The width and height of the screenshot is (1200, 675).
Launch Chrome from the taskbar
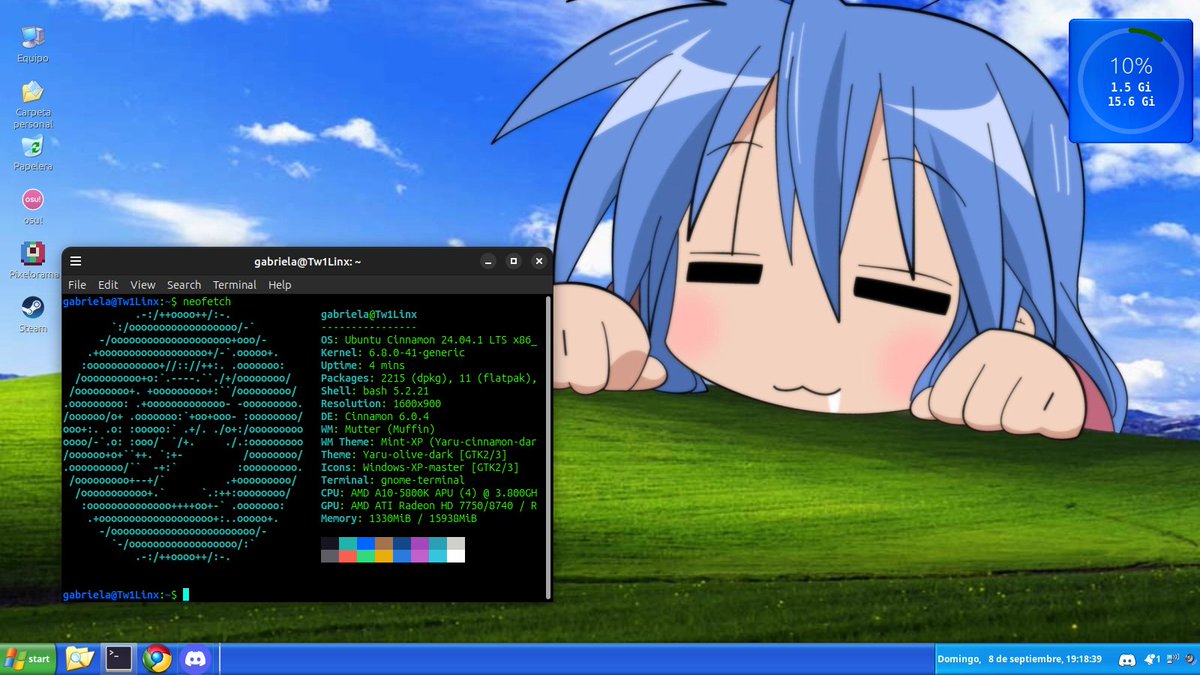[x=156, y=658]
